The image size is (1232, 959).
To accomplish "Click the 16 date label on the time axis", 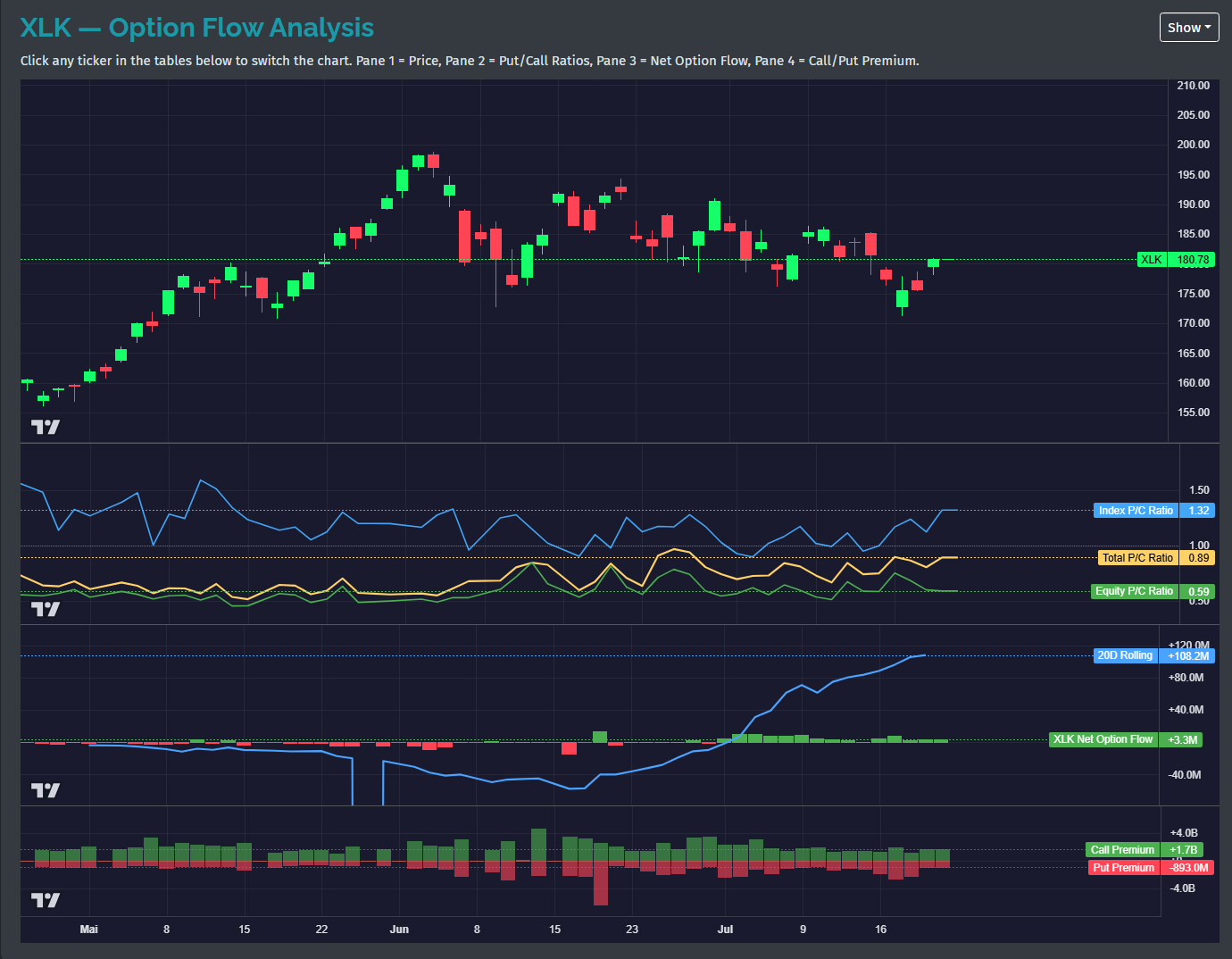I will (x=880, y=930).
